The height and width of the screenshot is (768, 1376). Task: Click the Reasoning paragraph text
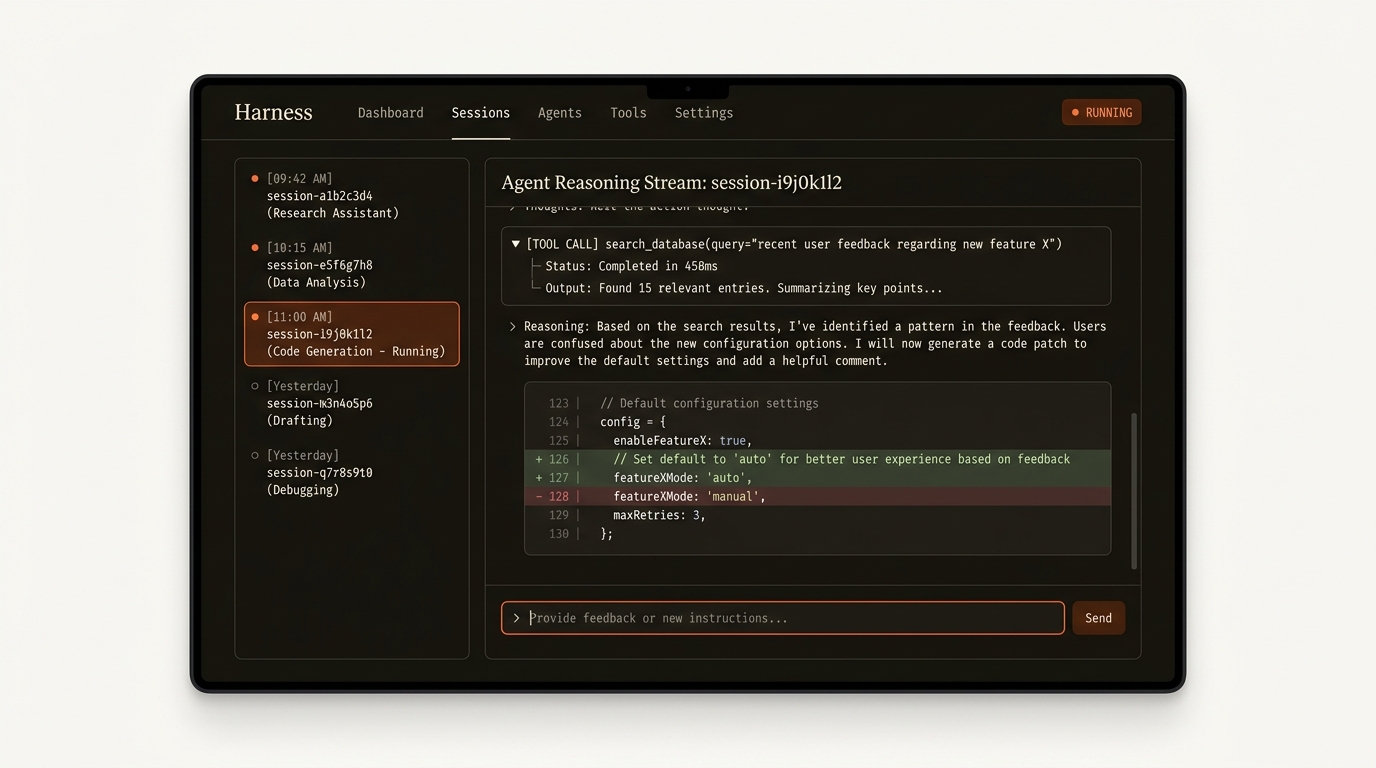coord(815,343)
